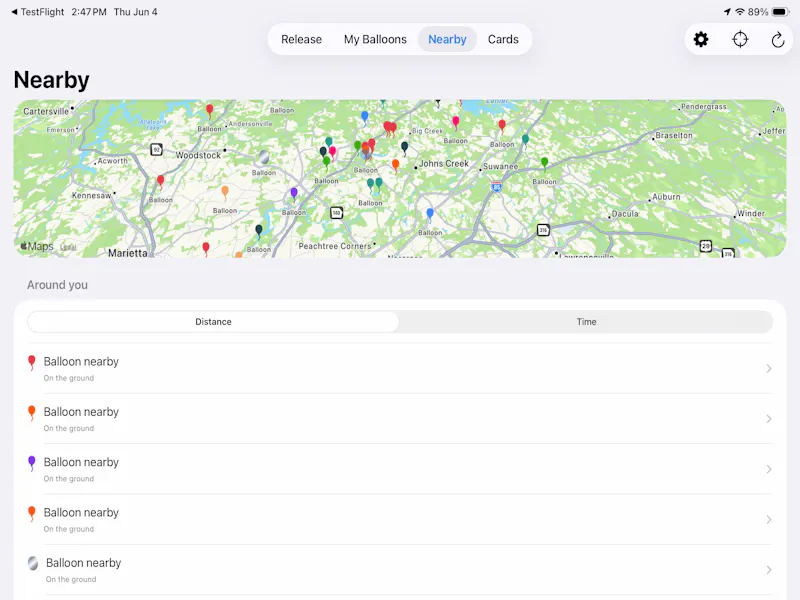Tap chevron on the silver balloon row
The width and height of the screenshot is (800, 600).
[769, 569]
